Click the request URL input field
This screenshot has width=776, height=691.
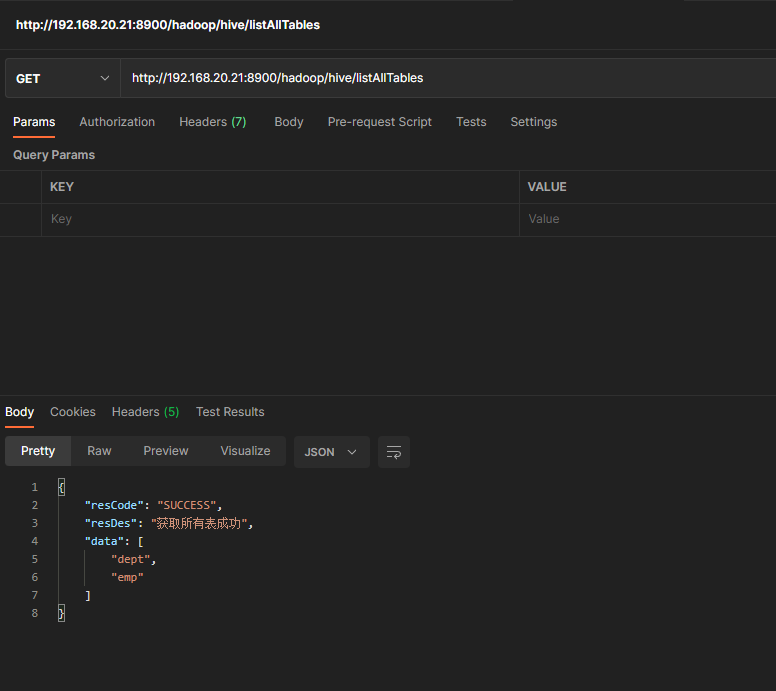(x=448, y=78)
